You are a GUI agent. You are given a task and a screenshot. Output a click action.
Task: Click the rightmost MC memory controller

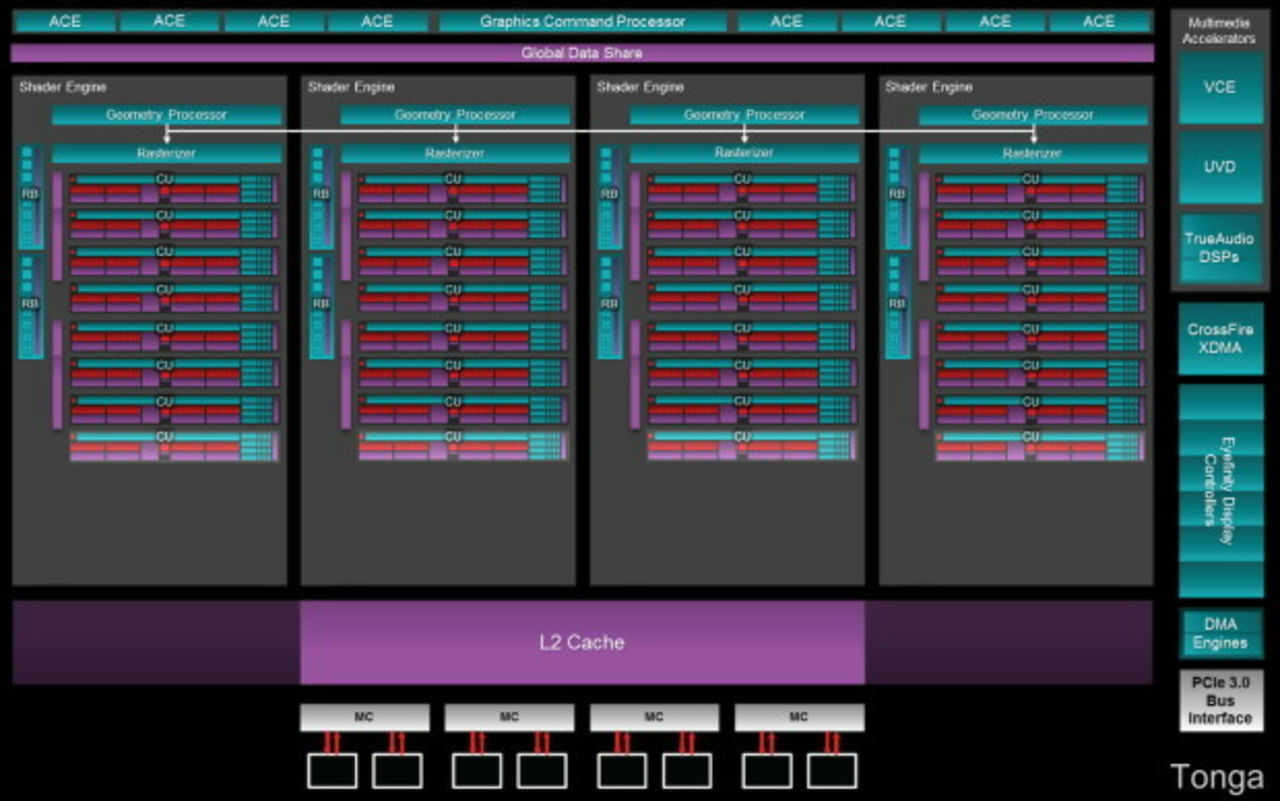[798, 717]
